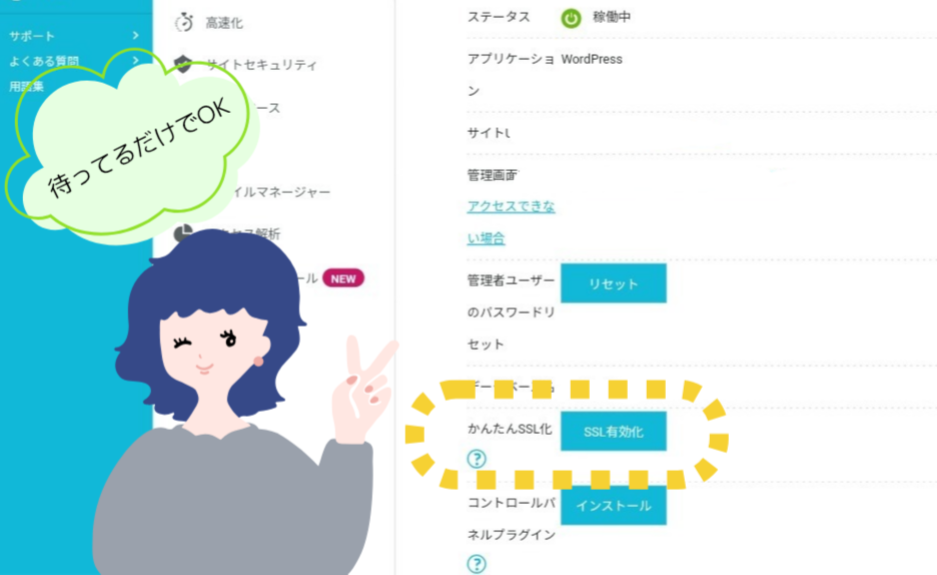Select サイトセキュリティ menu item
The image size is (937, 575).
[x=261, y=65]
